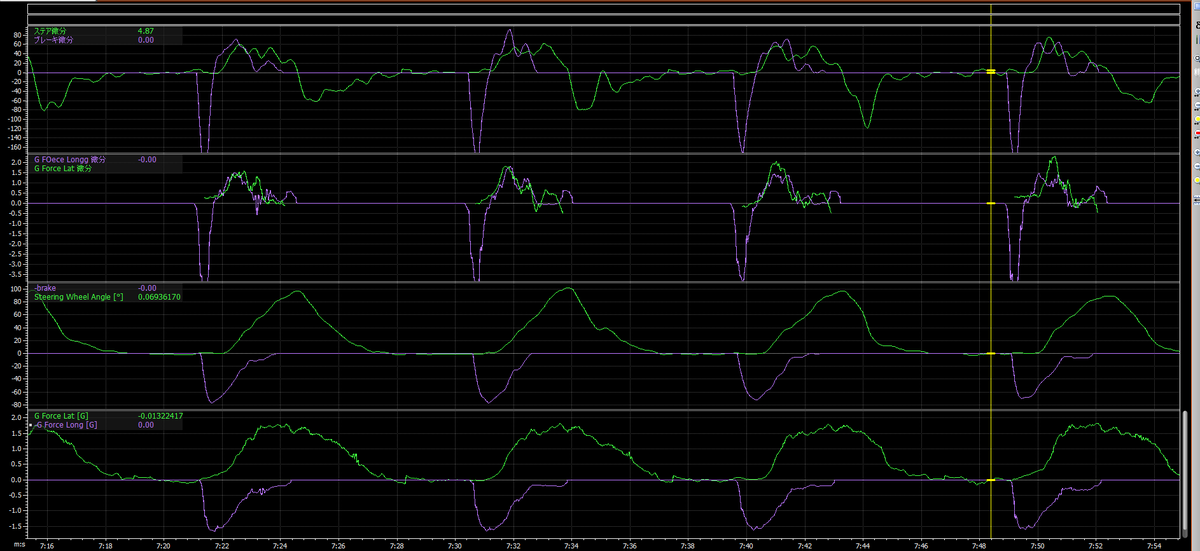This screenshot has width=1200, height=551.
Task: Click the 7:28 time axis label
Action: (397, 546)
